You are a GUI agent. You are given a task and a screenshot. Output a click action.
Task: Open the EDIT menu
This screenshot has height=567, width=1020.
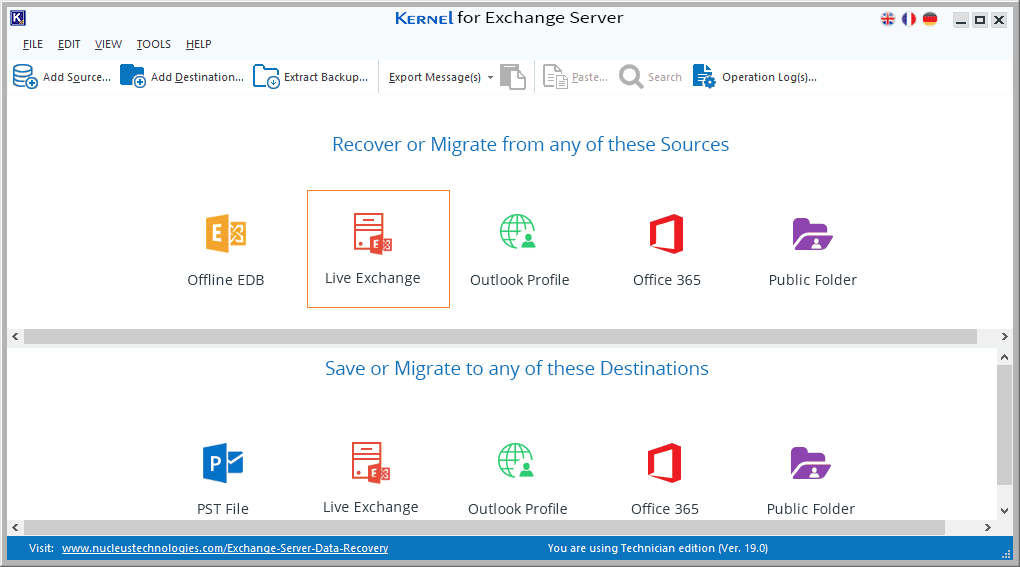pyautogui.click(x=69, y=44)
